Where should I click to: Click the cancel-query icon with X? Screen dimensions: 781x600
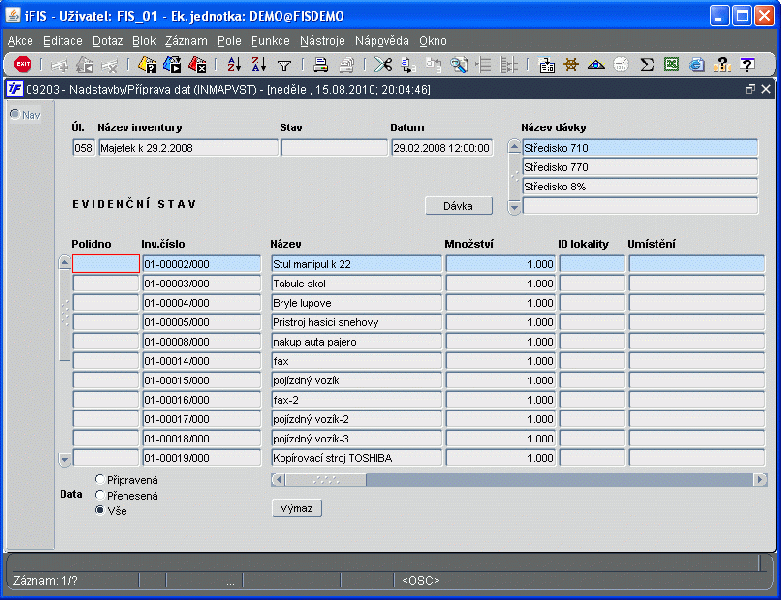[197, 64]
